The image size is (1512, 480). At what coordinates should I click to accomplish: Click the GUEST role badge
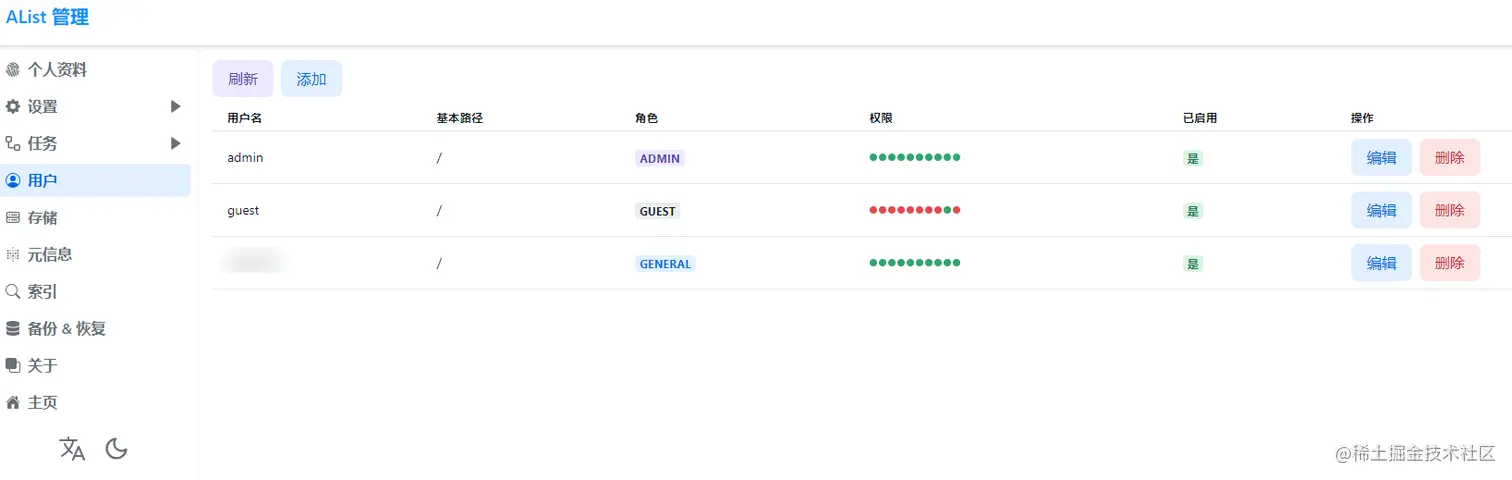(658, 211)
